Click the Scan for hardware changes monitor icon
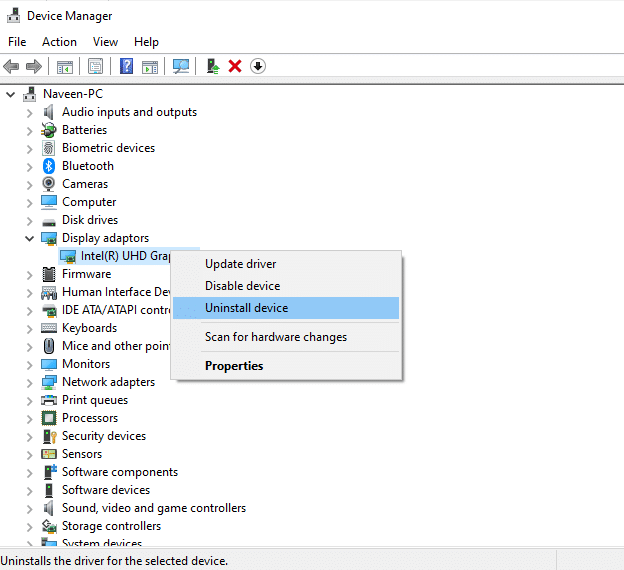Screen dimensions: 624x570 click(x=181, y=66)
